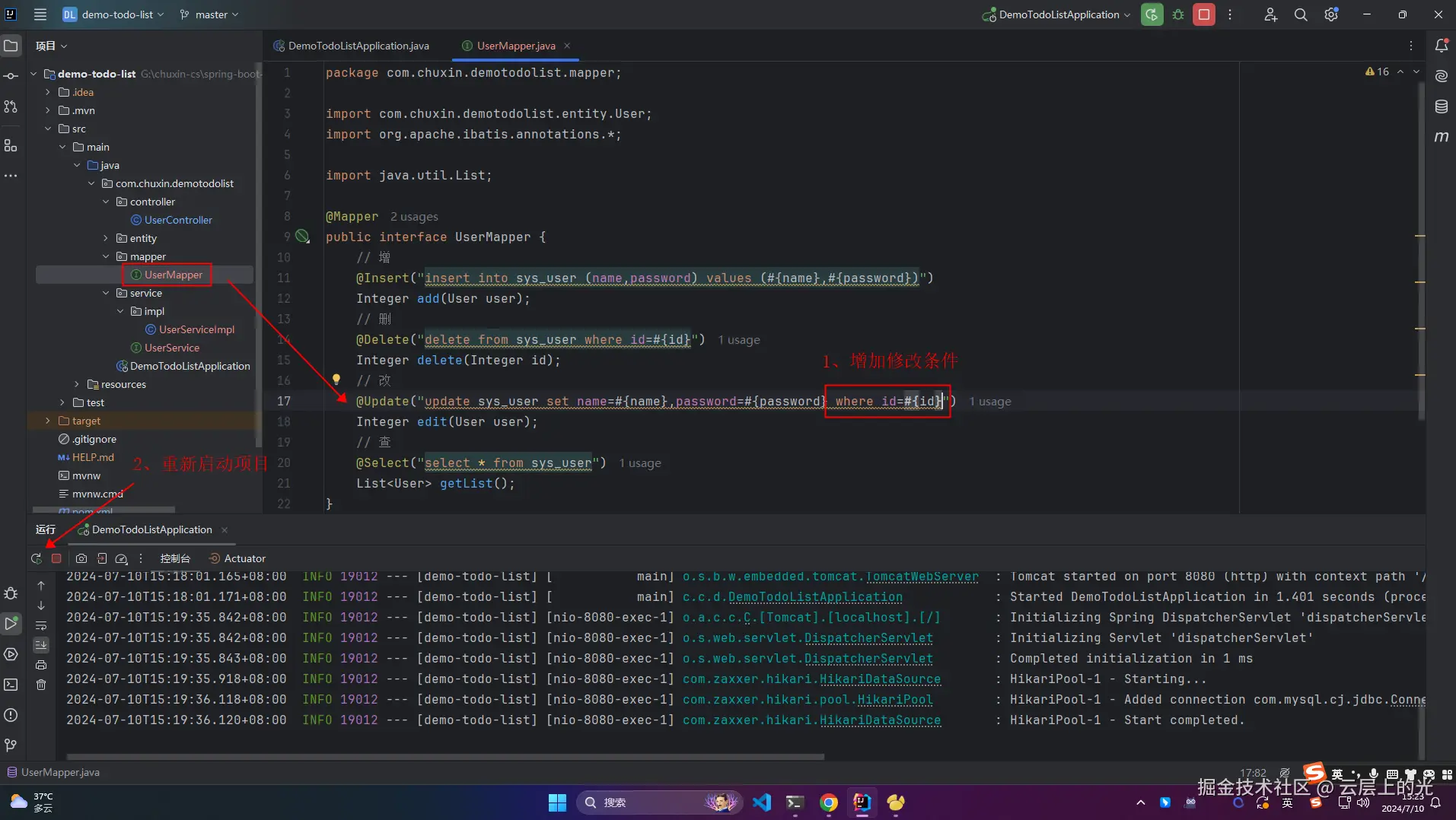Toggle soft-wrap in the console
This screenshot has height=820, width=1456.
coord(41,625)
